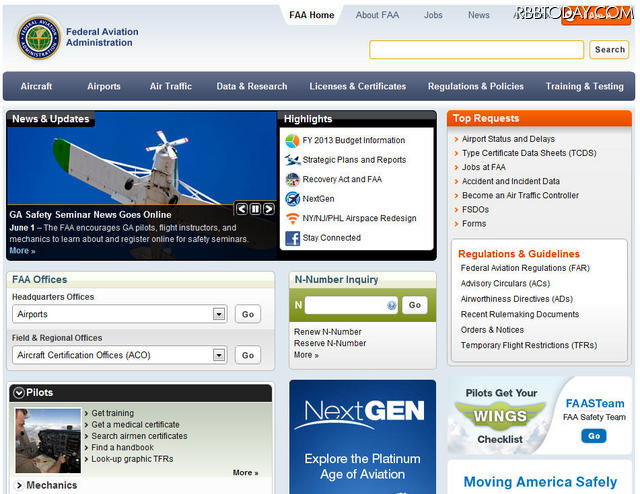The image size is (640, 494).
Task: Click Renew N-Number link
Action: (x=327, y=332)
